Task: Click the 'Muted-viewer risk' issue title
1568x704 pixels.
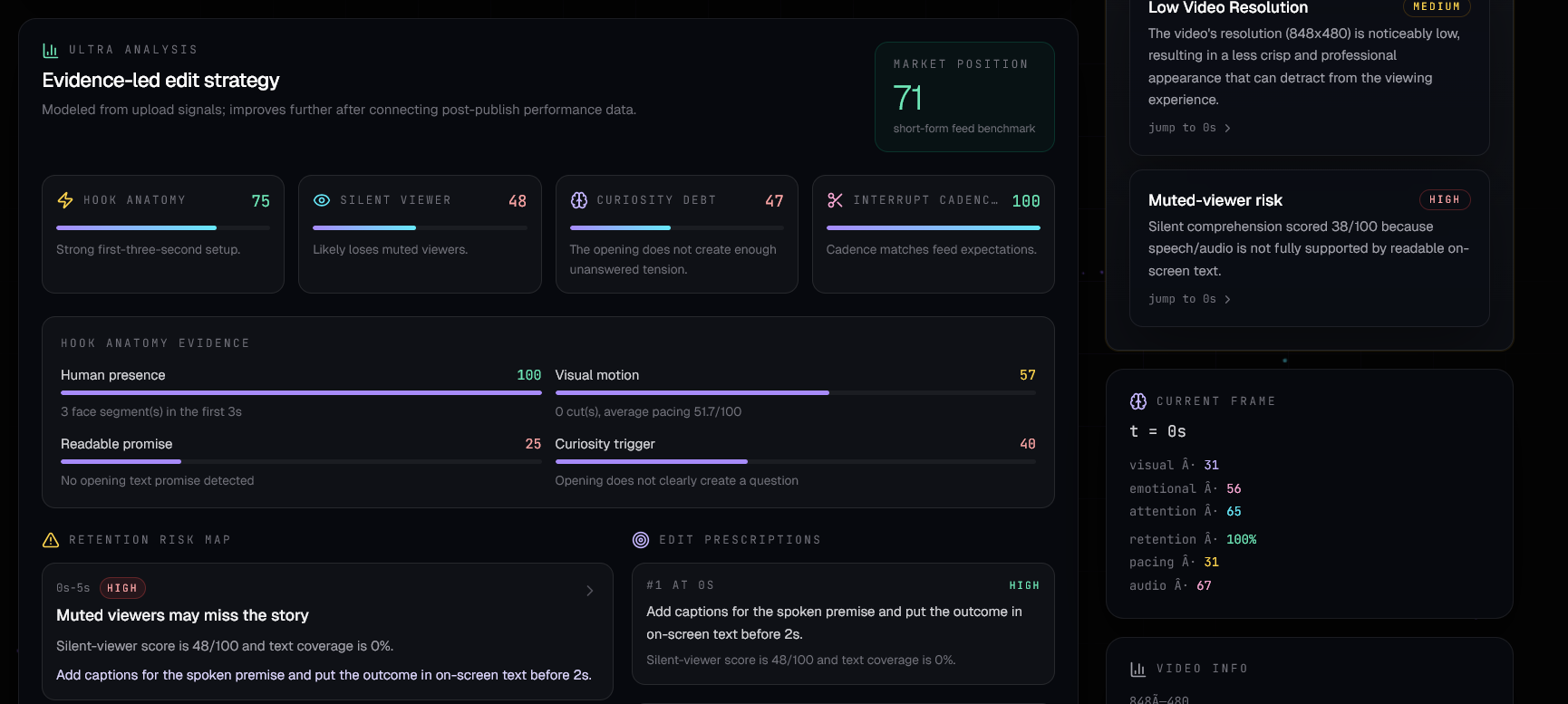Action: (1215, 200)
